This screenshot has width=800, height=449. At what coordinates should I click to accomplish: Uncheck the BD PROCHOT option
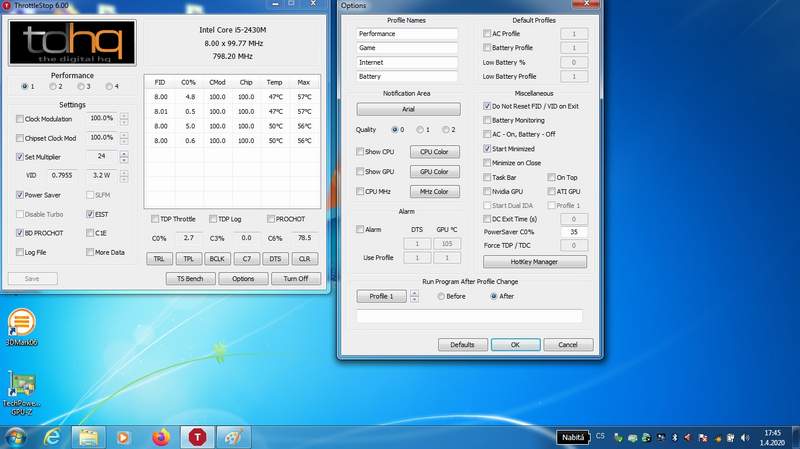(x=20, y=233)
